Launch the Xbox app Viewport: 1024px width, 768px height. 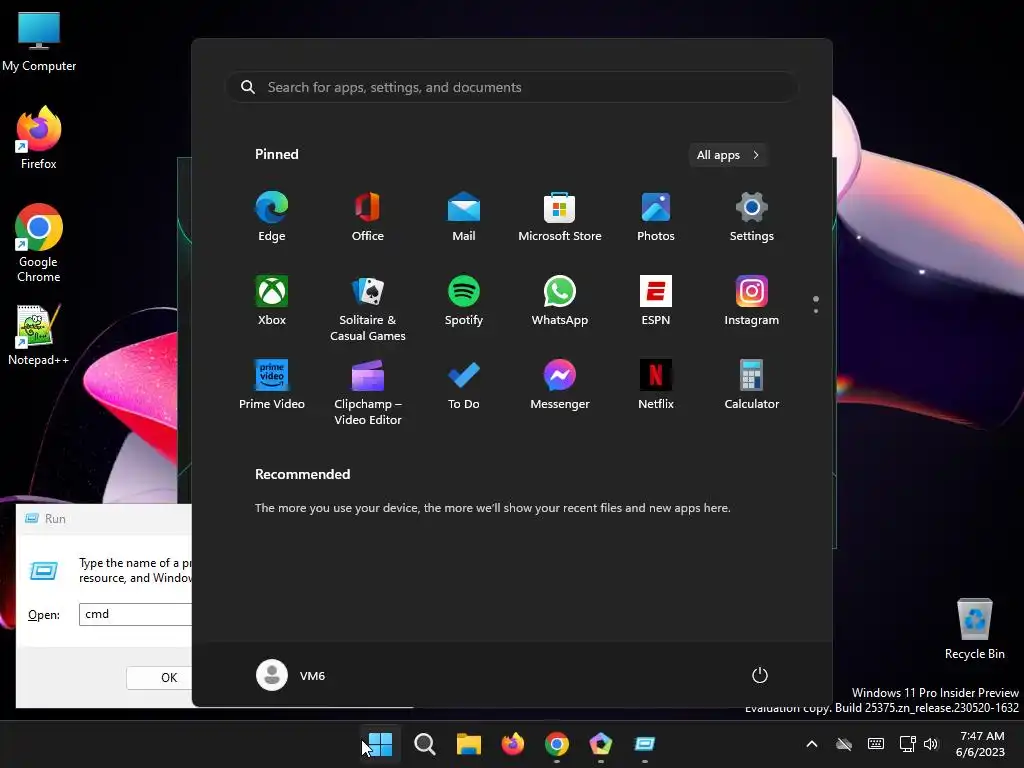[272, 301]
